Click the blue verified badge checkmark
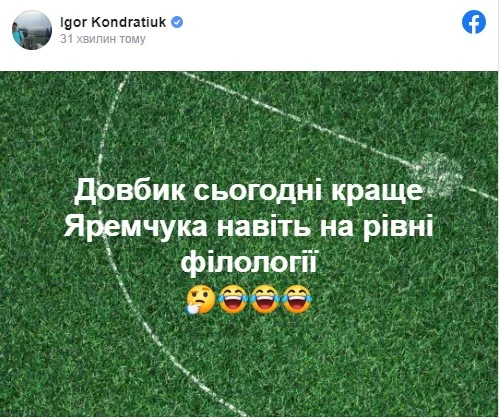Image resolution: width=501 pixels, height=418 pixels. 177,22
